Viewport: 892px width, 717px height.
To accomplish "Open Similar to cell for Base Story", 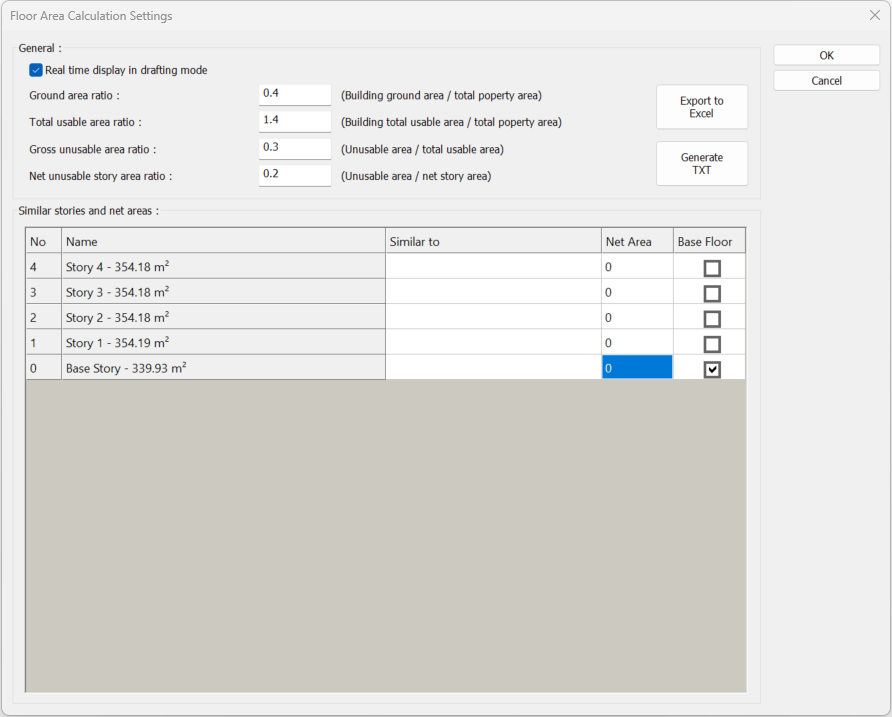I will 493,368.
